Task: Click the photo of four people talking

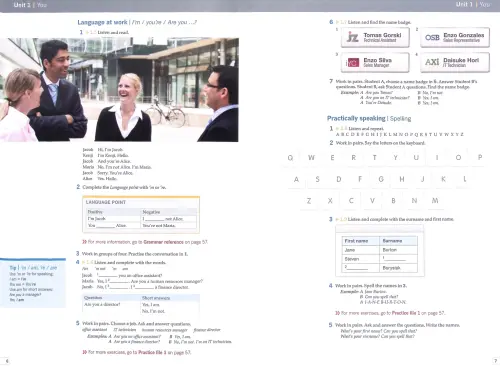Action: tap(119, 90)
